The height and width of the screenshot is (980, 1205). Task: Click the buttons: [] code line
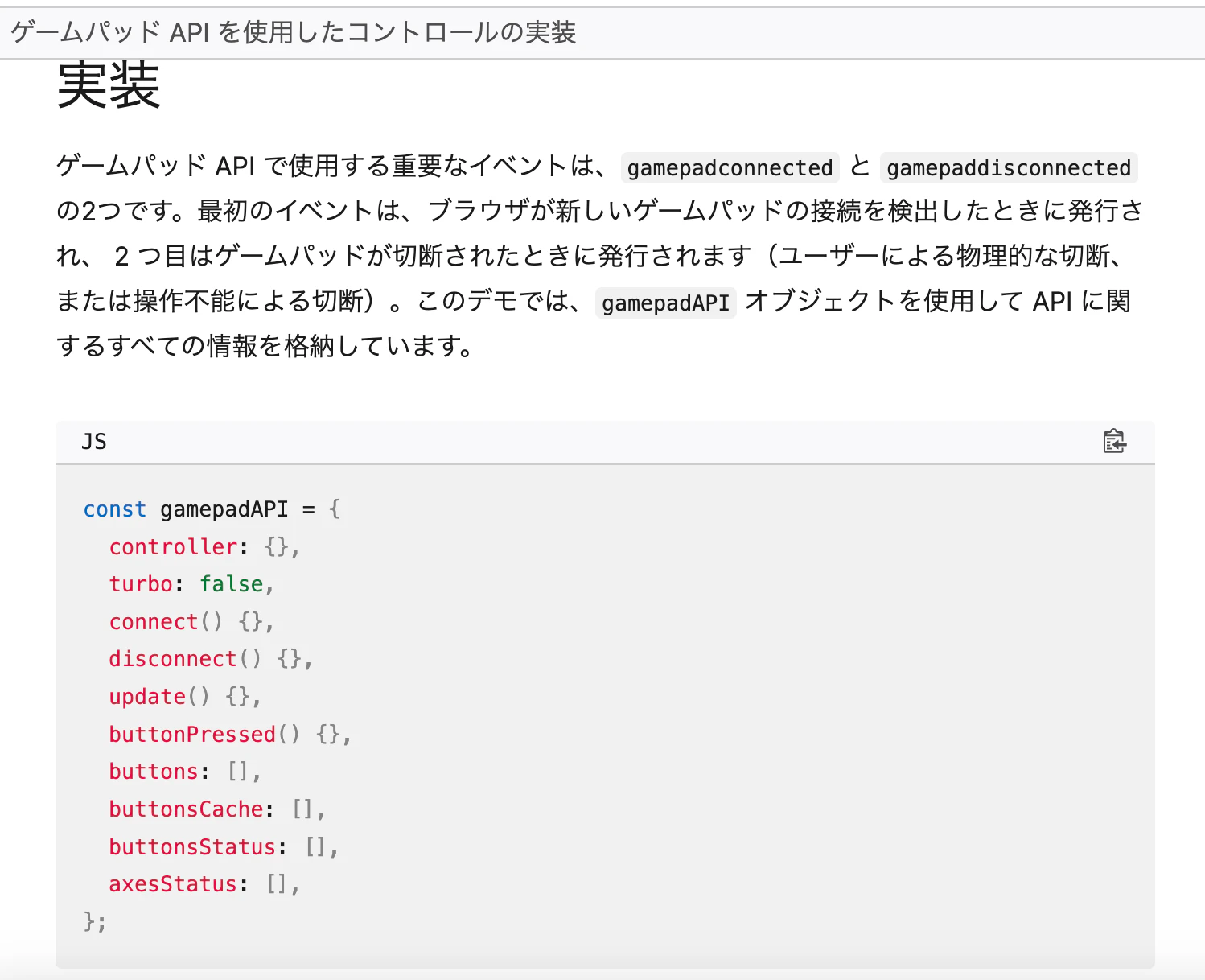185,772
